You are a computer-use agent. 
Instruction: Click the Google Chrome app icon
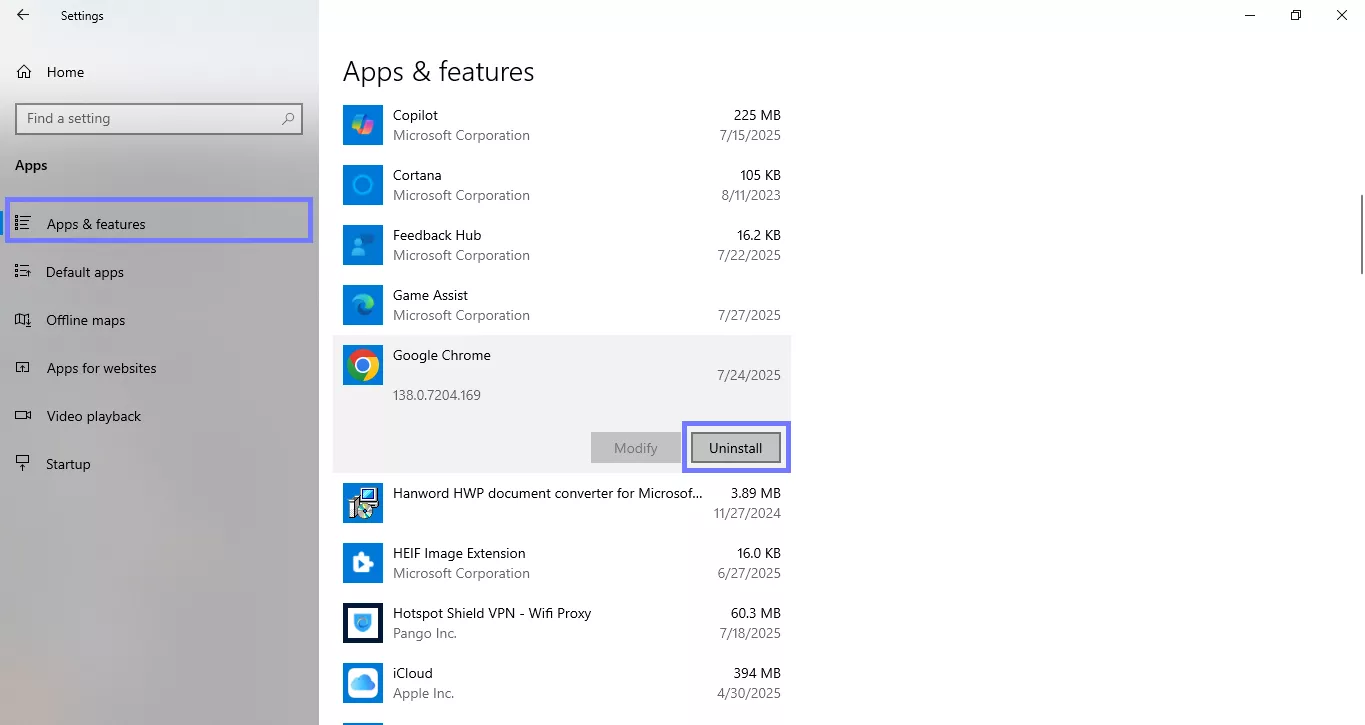pyautogui.click(x=362, y=365)
